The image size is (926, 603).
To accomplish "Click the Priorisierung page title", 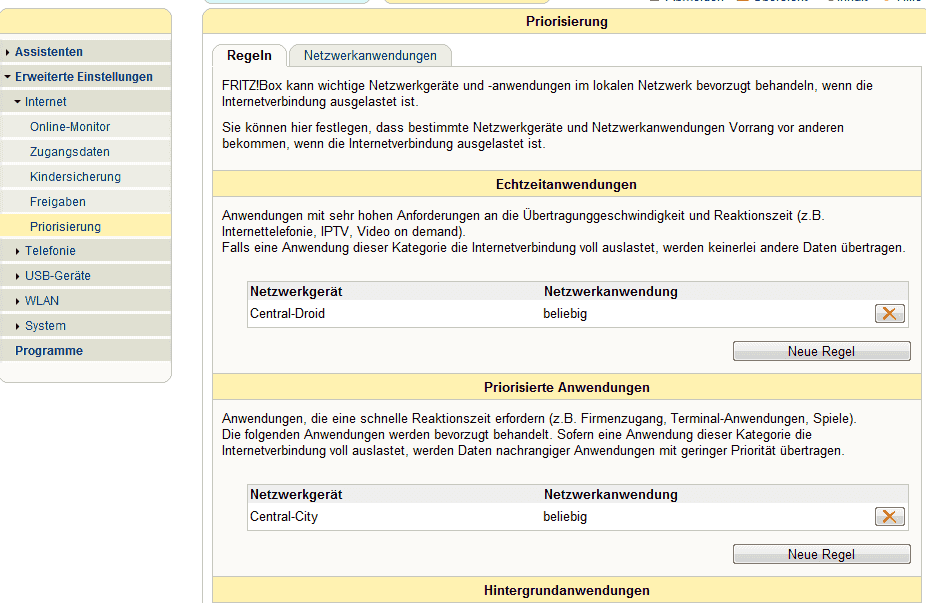I will point(567,22).
